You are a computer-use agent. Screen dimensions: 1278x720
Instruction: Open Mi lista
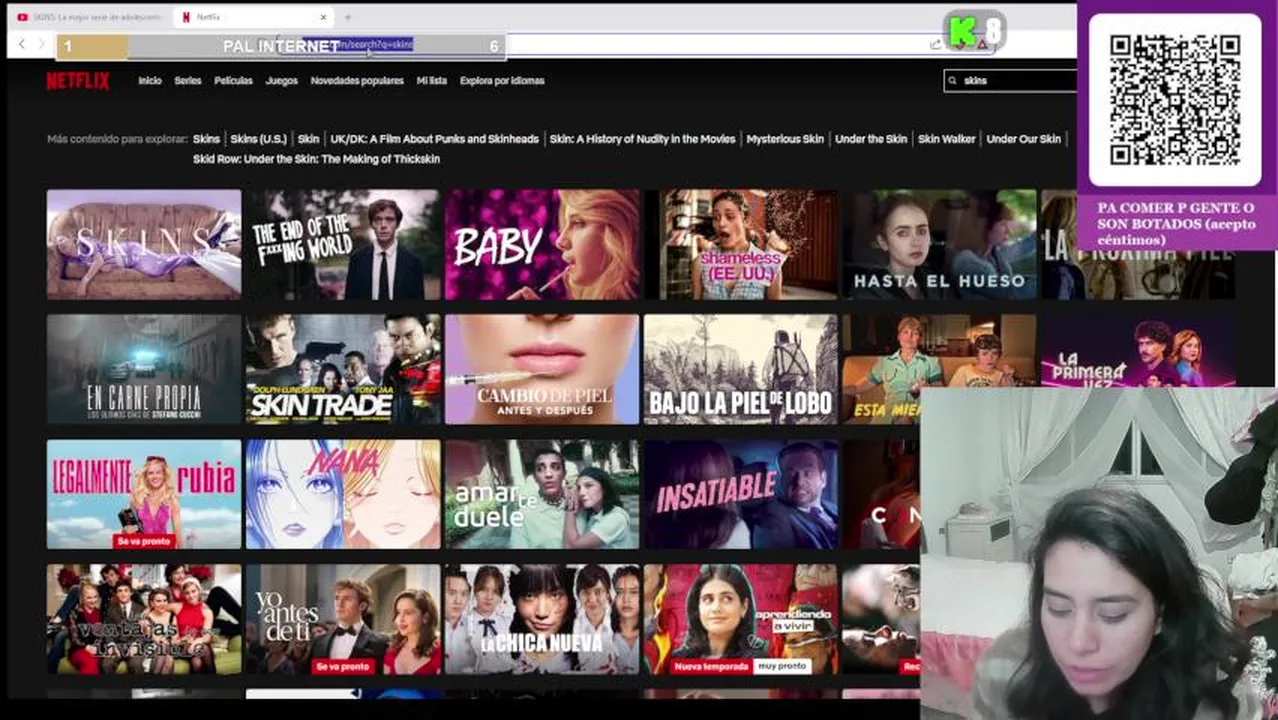[432, 81]
